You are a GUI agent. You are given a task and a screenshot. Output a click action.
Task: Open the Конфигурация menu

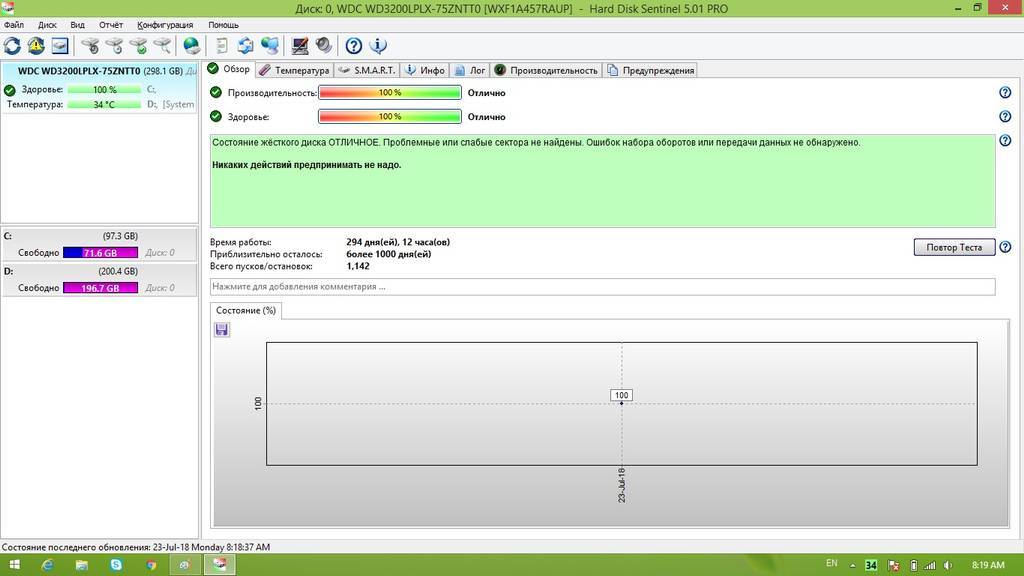(x=165, y=25)
